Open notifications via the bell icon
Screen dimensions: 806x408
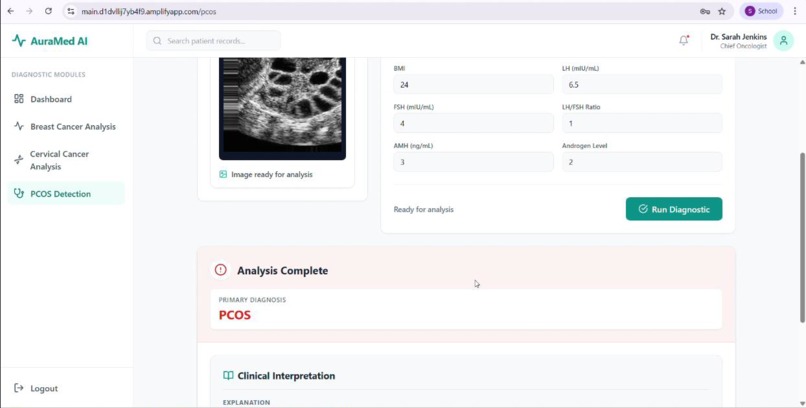(x=684, y=40)
